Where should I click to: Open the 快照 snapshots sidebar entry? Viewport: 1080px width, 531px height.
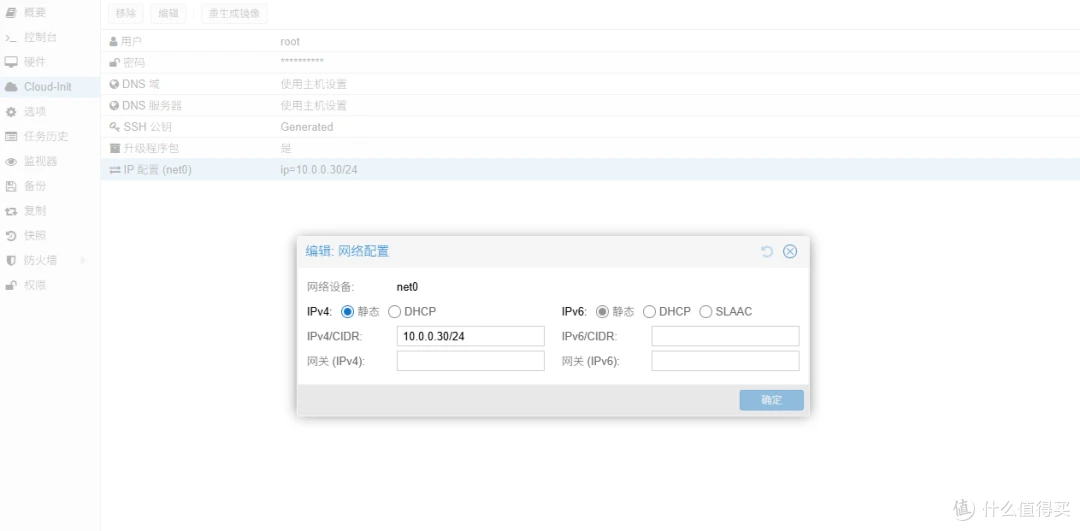click(50, 236)
